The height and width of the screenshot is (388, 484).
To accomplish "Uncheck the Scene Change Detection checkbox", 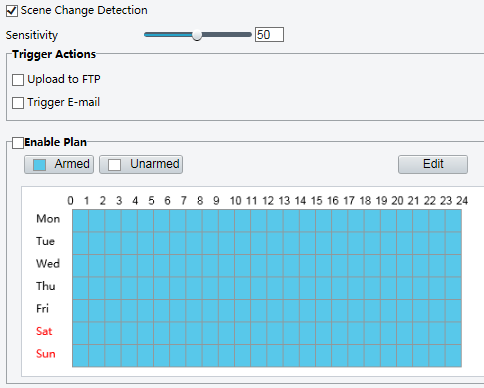I will pyautogui.click(x=12, y=11).
